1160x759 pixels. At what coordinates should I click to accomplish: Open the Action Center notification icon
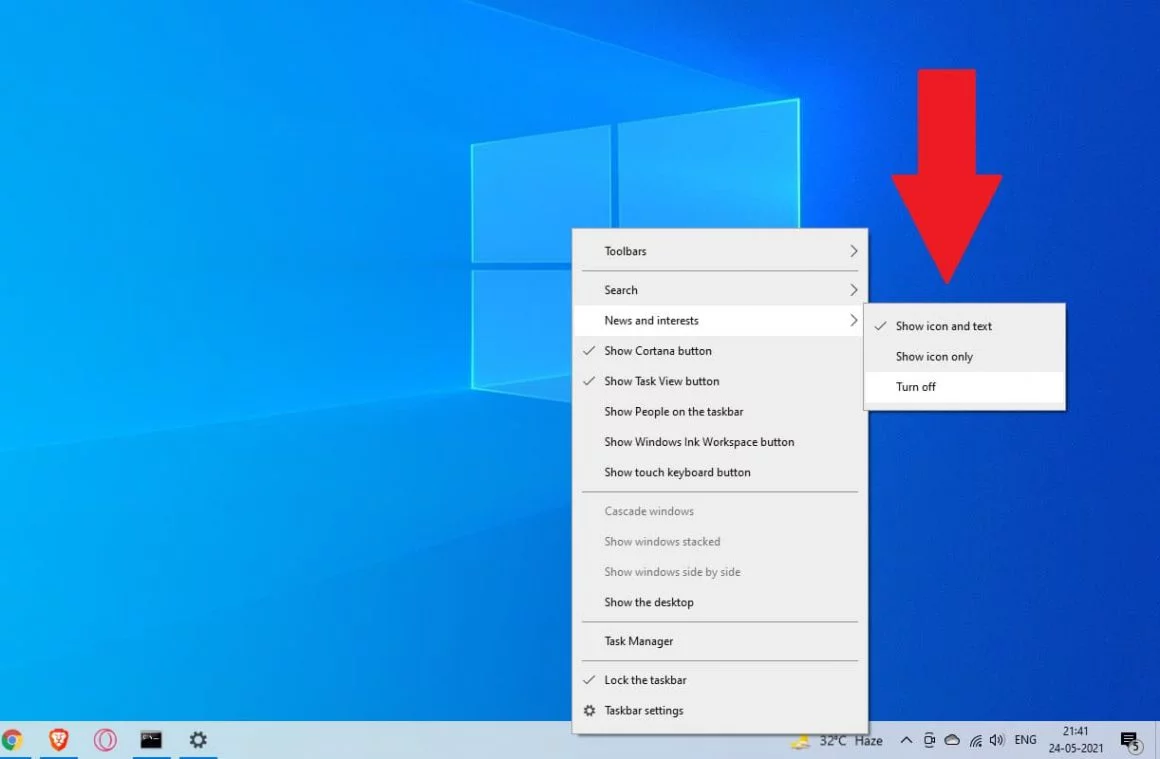pyautogui.click(x=1130, y=741)
